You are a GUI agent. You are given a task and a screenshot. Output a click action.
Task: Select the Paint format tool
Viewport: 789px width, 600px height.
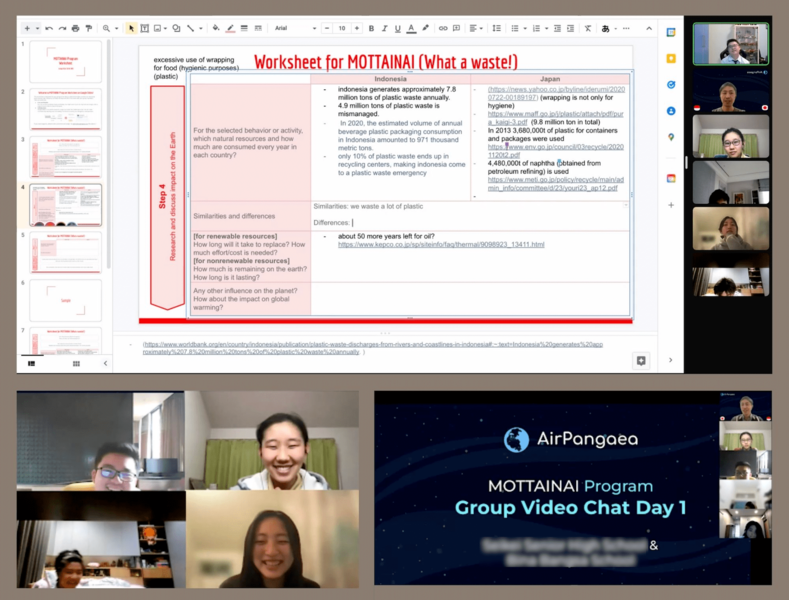[89, 28]
